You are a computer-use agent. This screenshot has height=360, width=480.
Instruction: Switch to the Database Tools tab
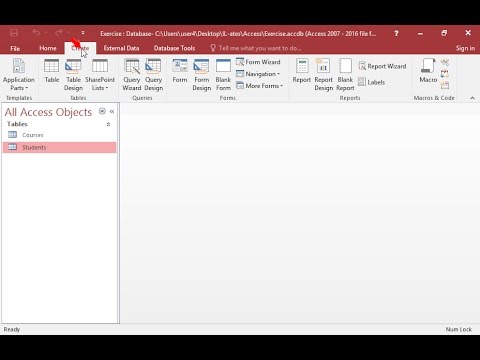[174, 48]
